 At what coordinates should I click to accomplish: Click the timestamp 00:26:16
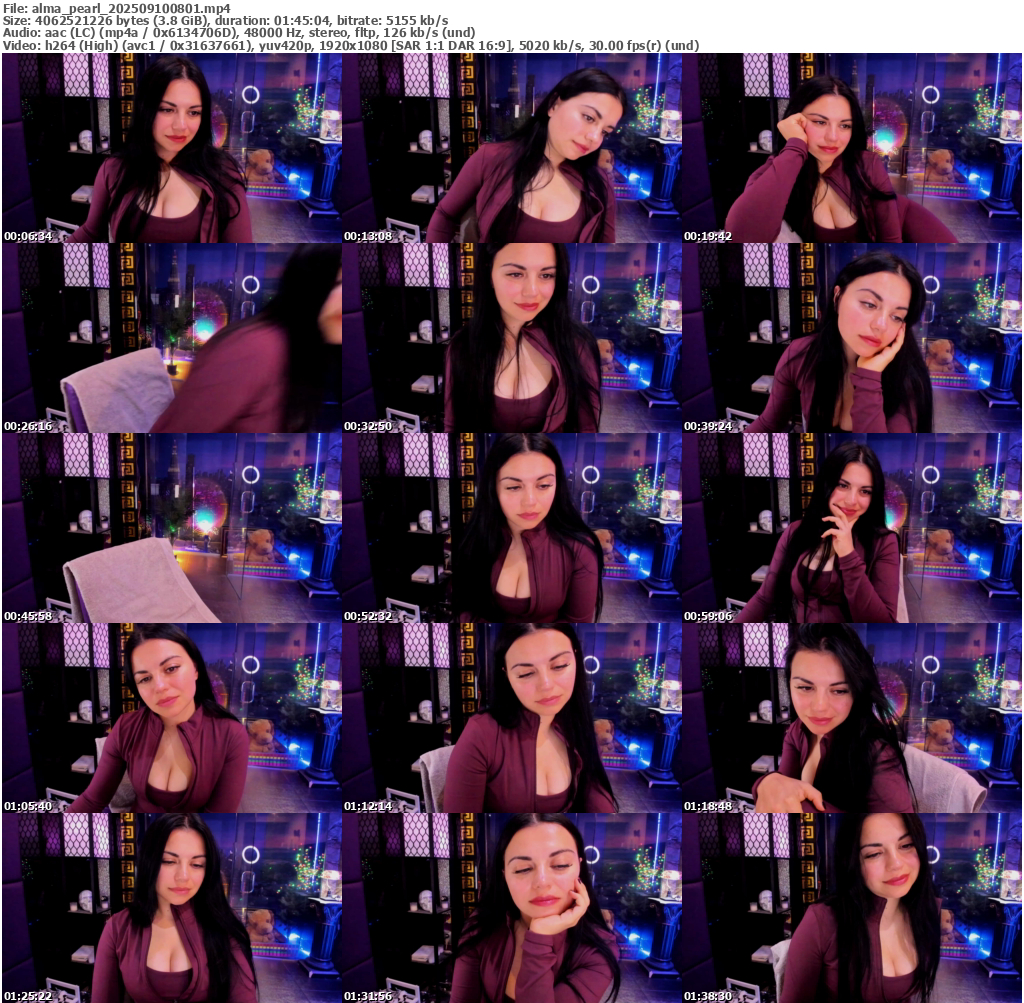28,426
